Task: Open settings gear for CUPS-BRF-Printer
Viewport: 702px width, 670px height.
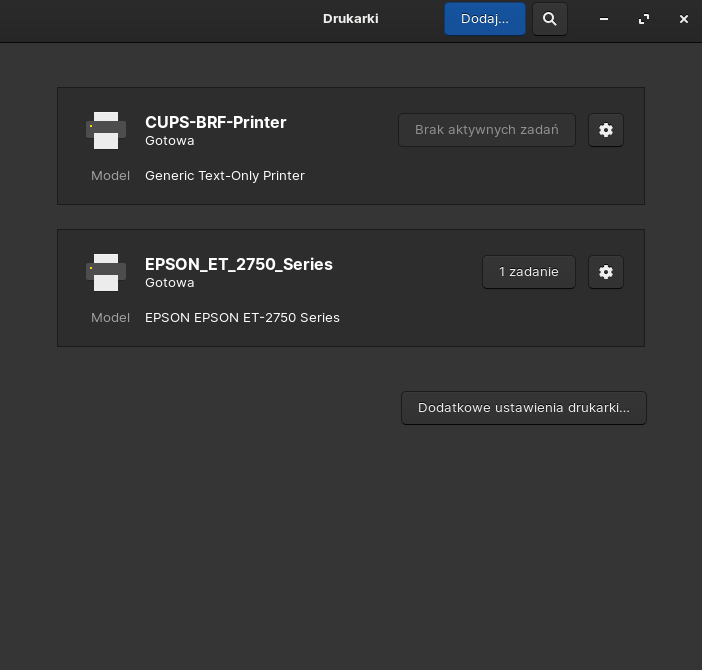Action: pyautogui.click(x=606, y=130)
